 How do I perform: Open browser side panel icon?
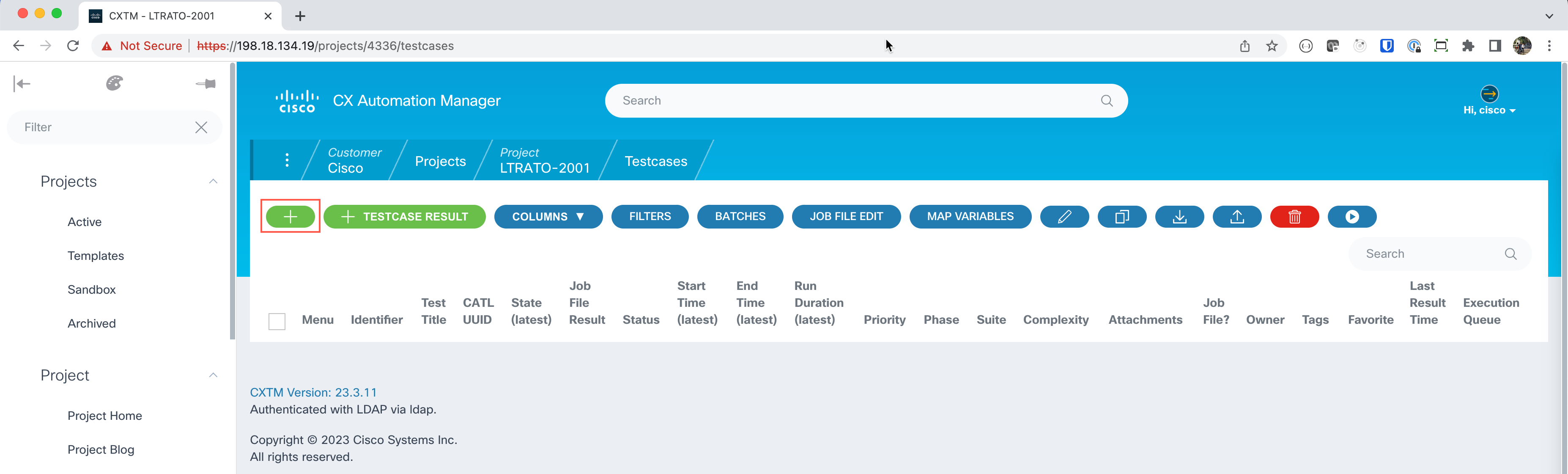(x=1494, y=46)
